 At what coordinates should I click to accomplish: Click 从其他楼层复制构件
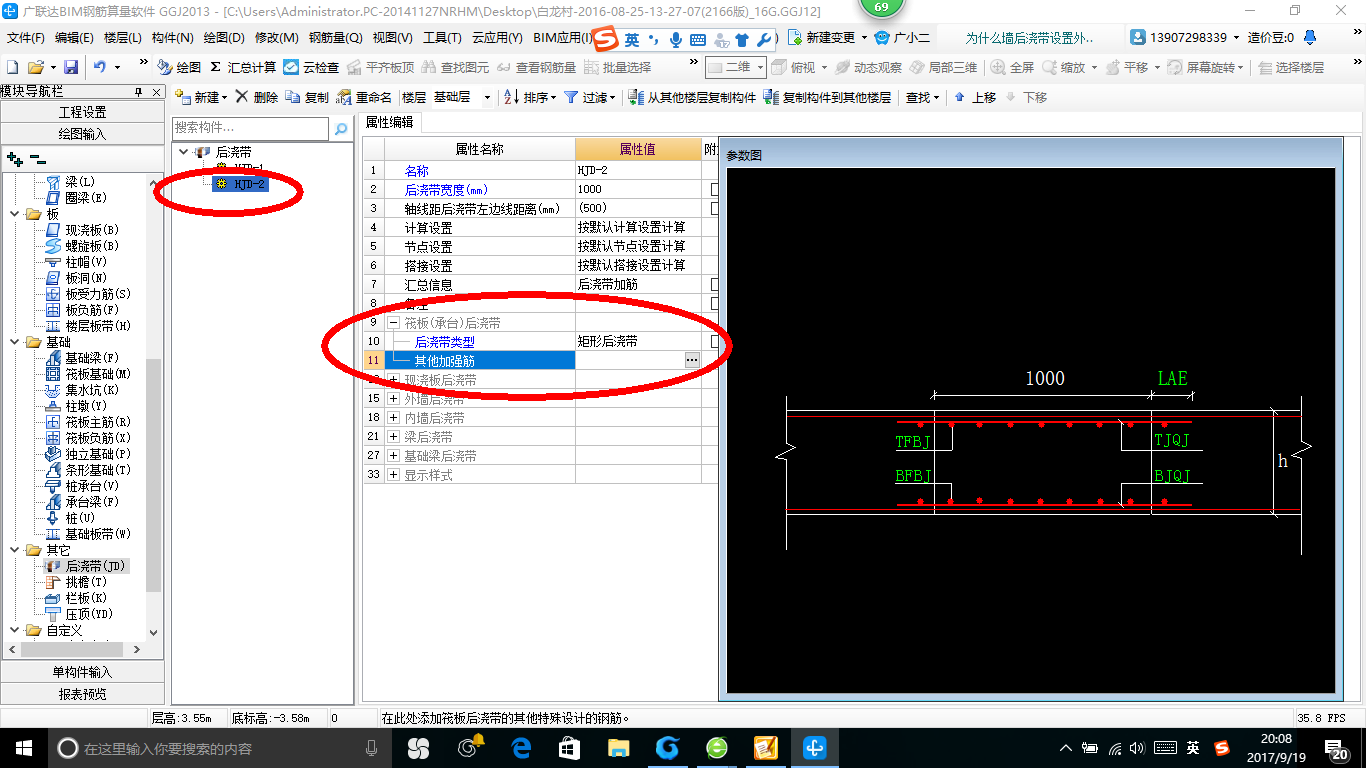coord(692,97)
